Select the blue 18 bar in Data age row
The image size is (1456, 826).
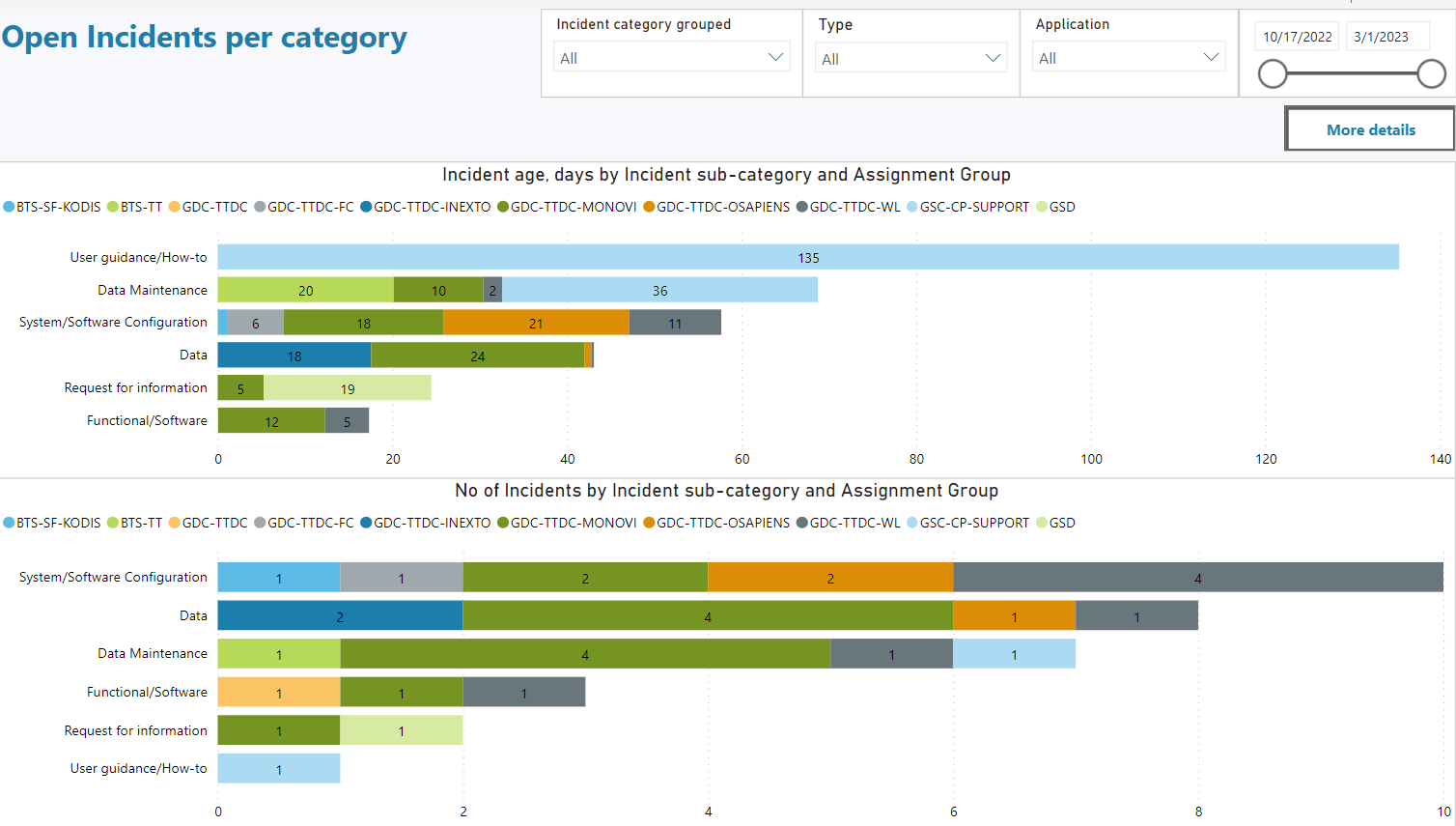coord(294,356)
